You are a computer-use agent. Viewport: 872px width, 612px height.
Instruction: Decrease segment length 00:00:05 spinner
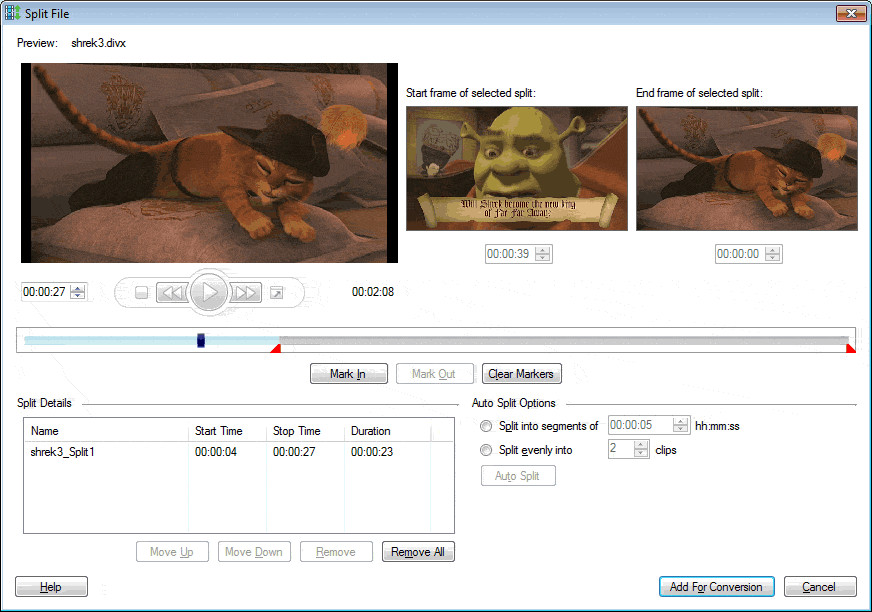[x=680, y=429]
